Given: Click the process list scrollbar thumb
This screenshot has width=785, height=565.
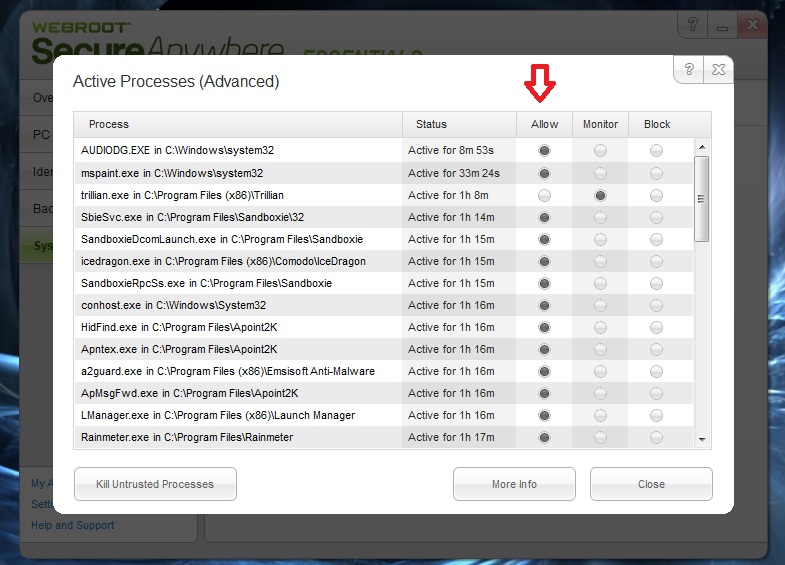Looking at the screenshot, I should (x=702, y=199).
